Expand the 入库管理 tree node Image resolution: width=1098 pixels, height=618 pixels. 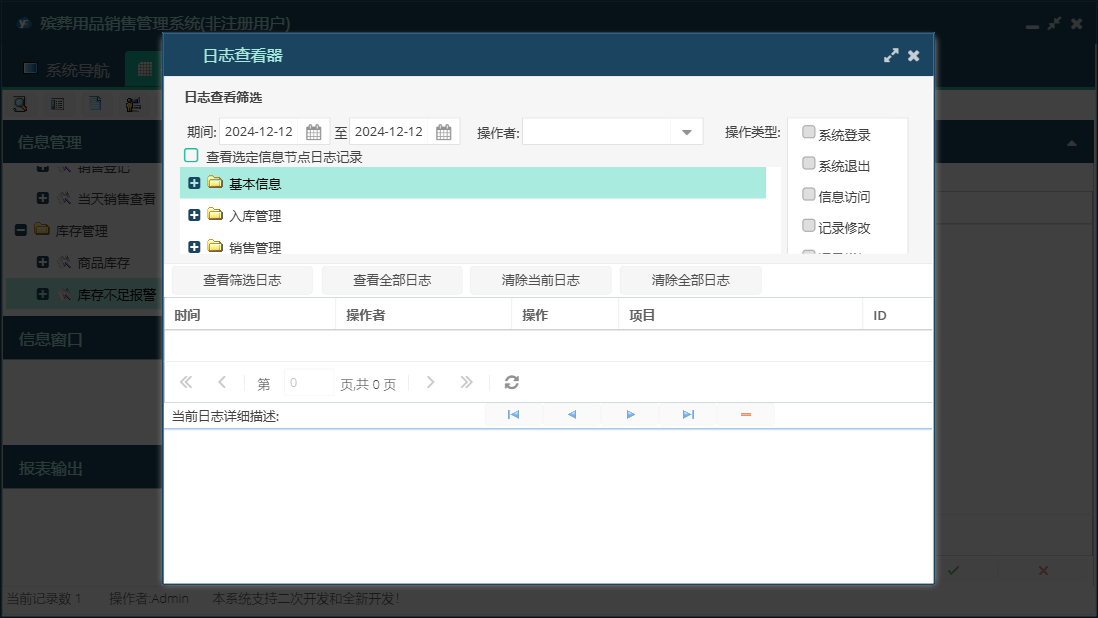tap(194, 215)
